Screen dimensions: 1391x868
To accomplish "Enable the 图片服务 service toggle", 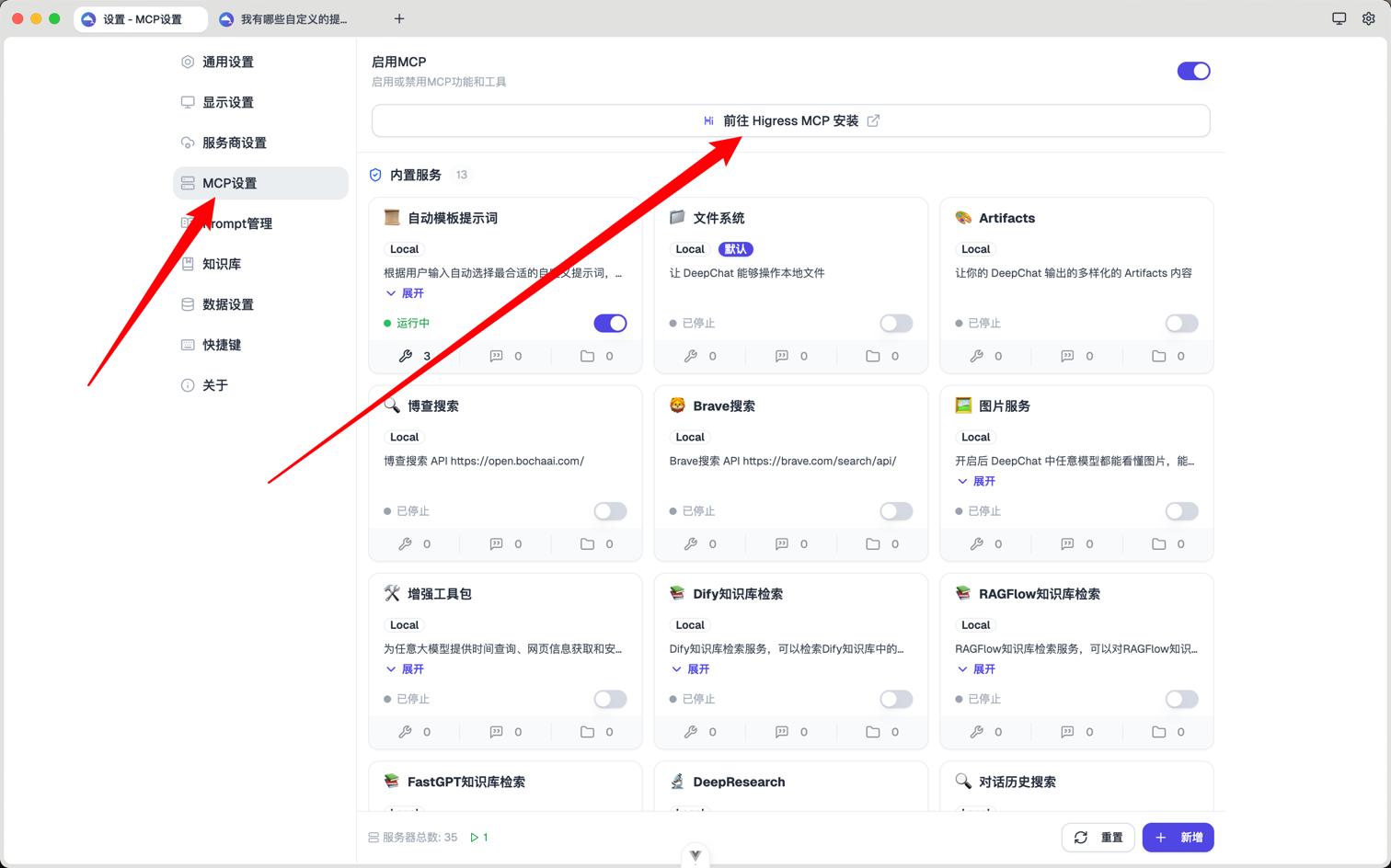I will tap(1181, 511).
